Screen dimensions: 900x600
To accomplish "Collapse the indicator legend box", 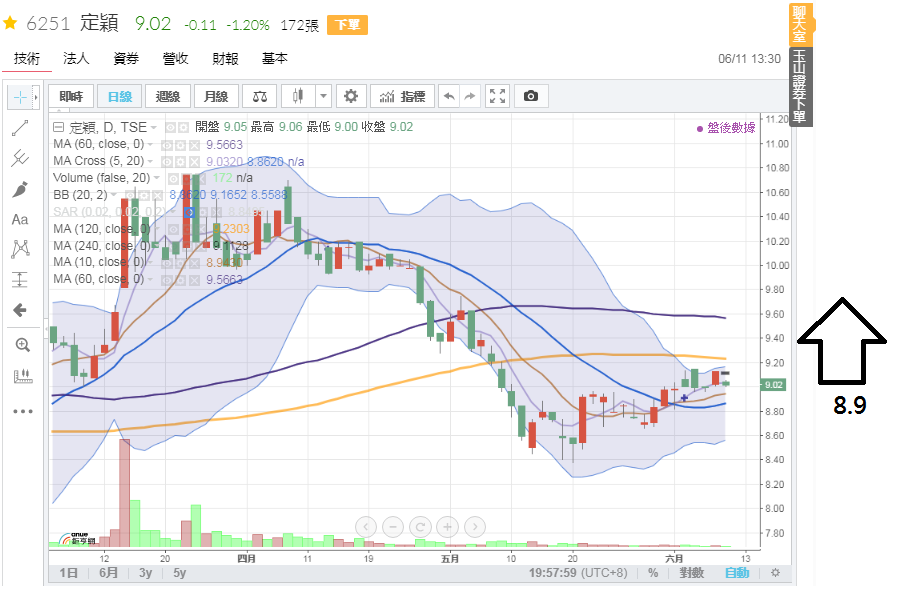I will coord(58,127).
